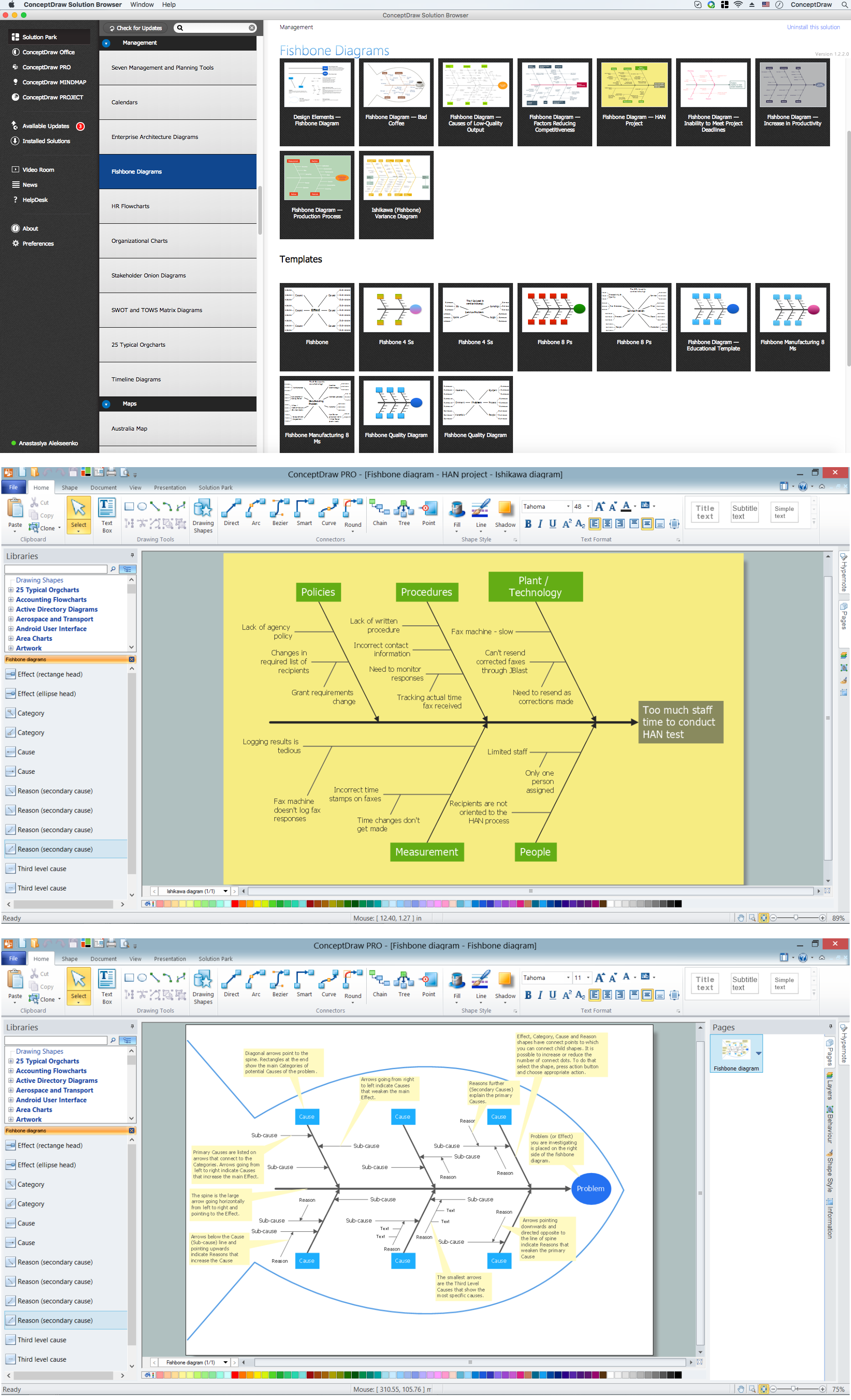Select the Curve connector in HAN project window

point(329,512)
